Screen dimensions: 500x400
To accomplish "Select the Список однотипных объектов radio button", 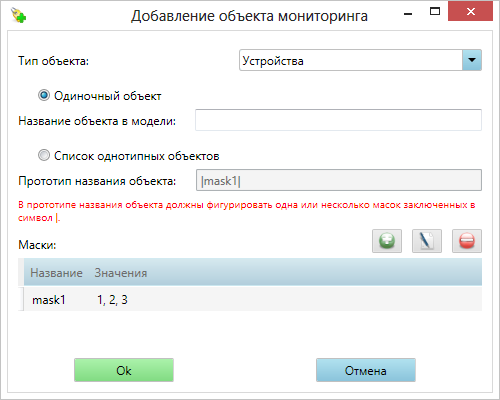I will (x=44, y=155).
